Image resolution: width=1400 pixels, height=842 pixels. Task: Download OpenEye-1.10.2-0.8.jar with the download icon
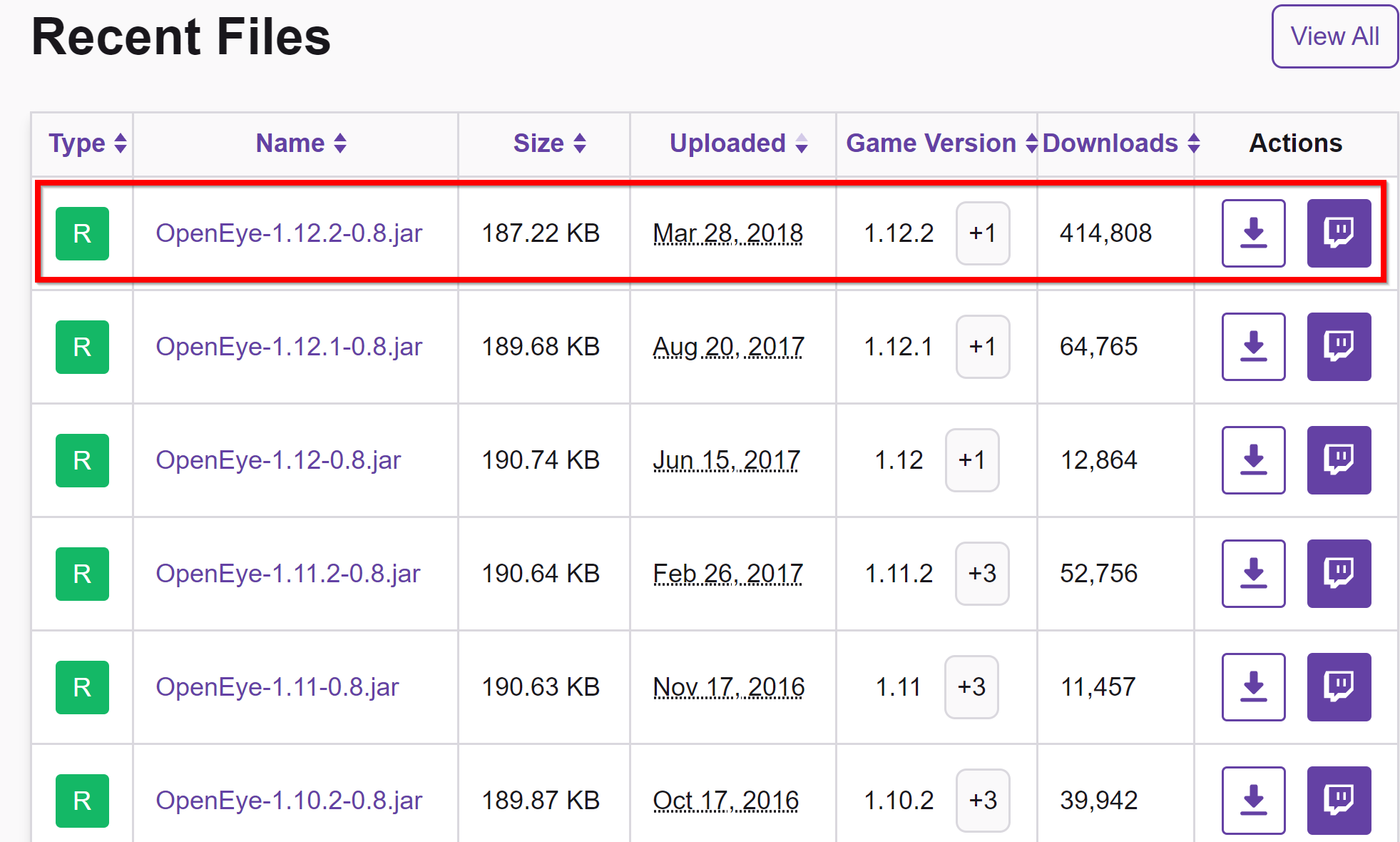pos(1253,801)
